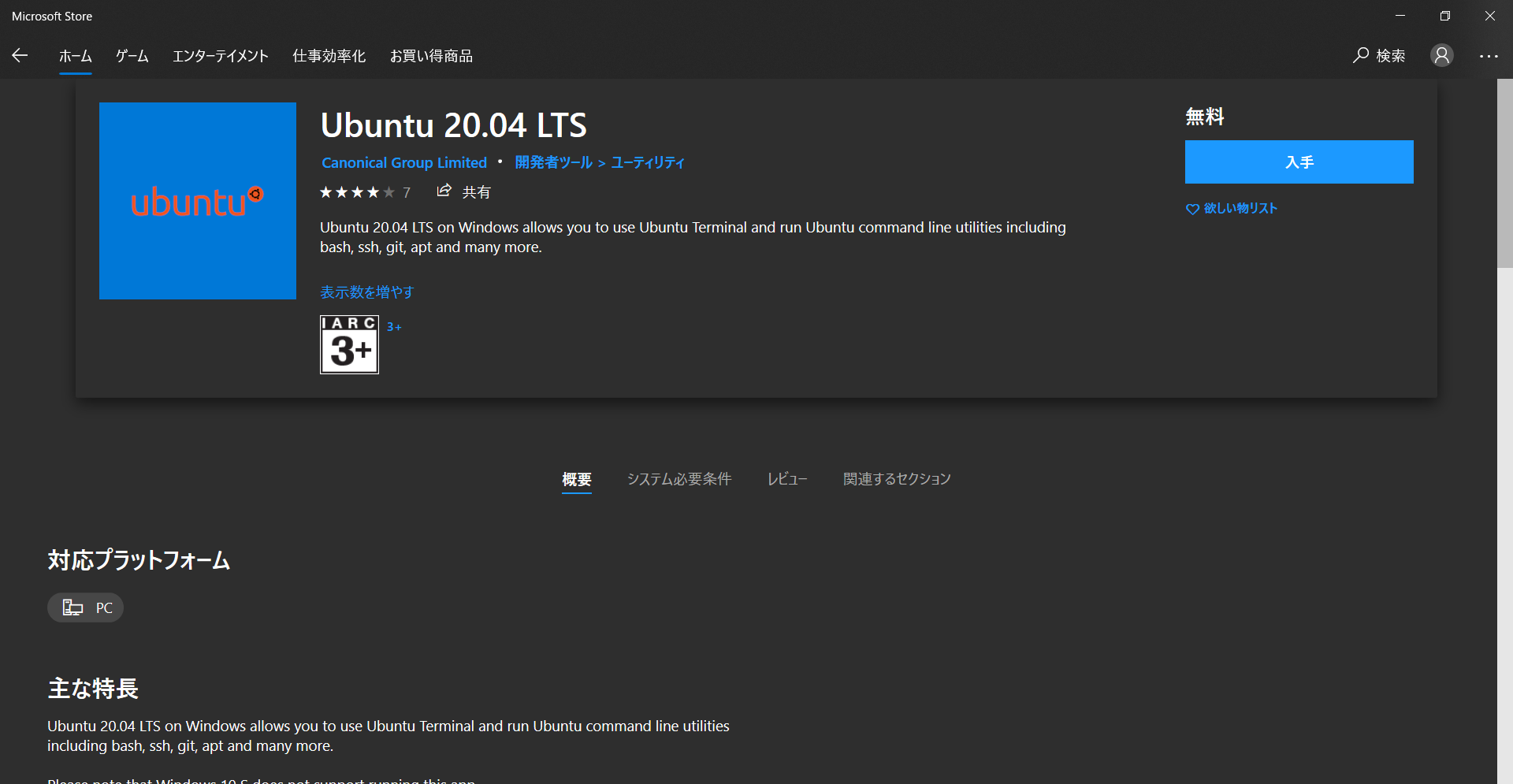The image size is (1513, 784).
Task: Switch to 関連するセクション tab
Action: point(897,479)
